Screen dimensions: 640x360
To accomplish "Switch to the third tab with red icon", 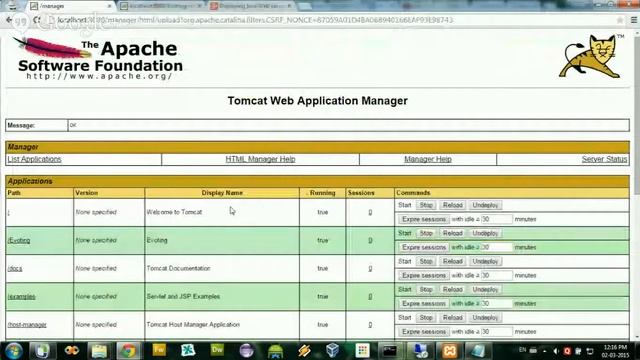I will [x=251, y=6].
